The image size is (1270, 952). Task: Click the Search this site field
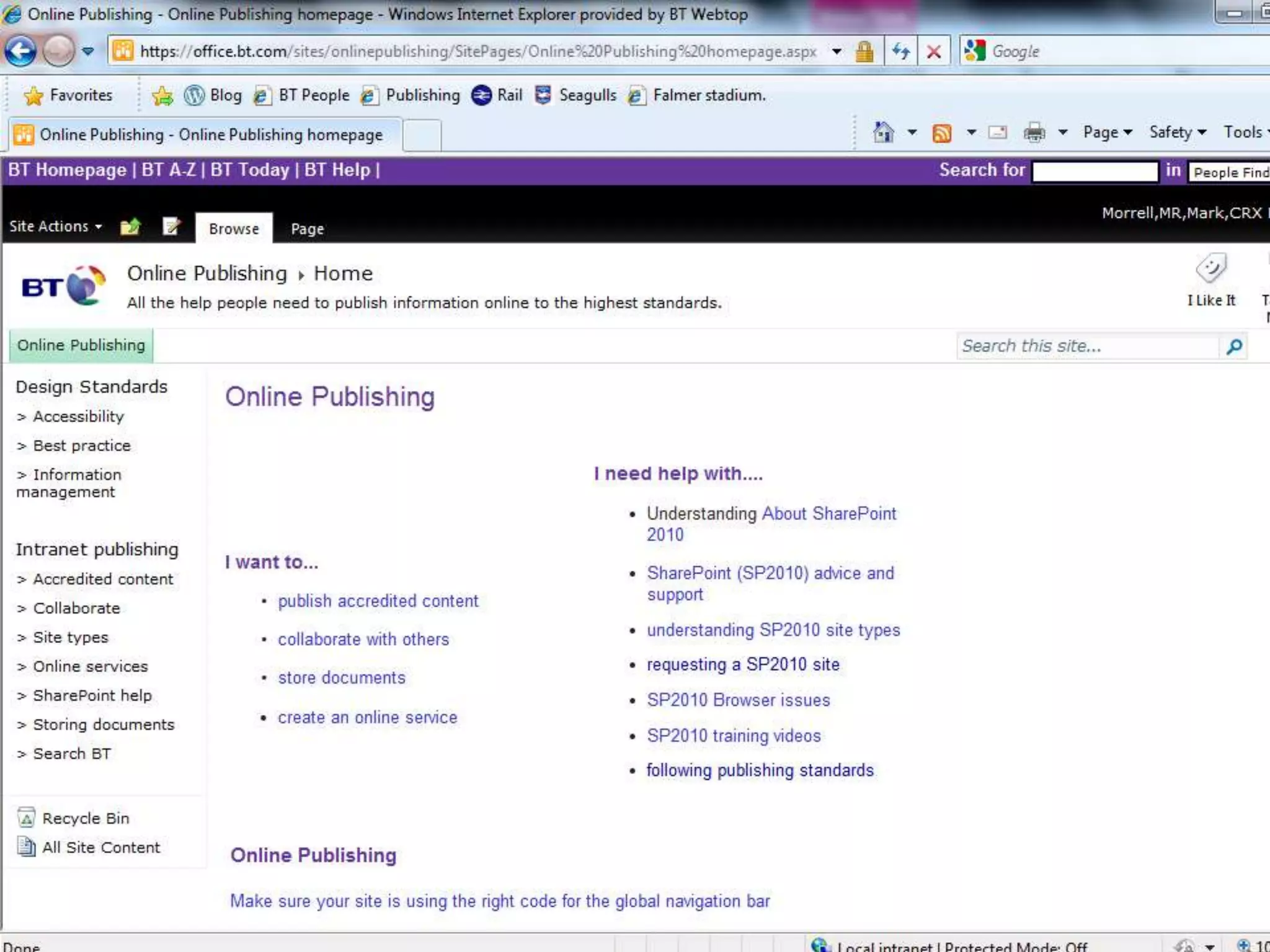1088,346
